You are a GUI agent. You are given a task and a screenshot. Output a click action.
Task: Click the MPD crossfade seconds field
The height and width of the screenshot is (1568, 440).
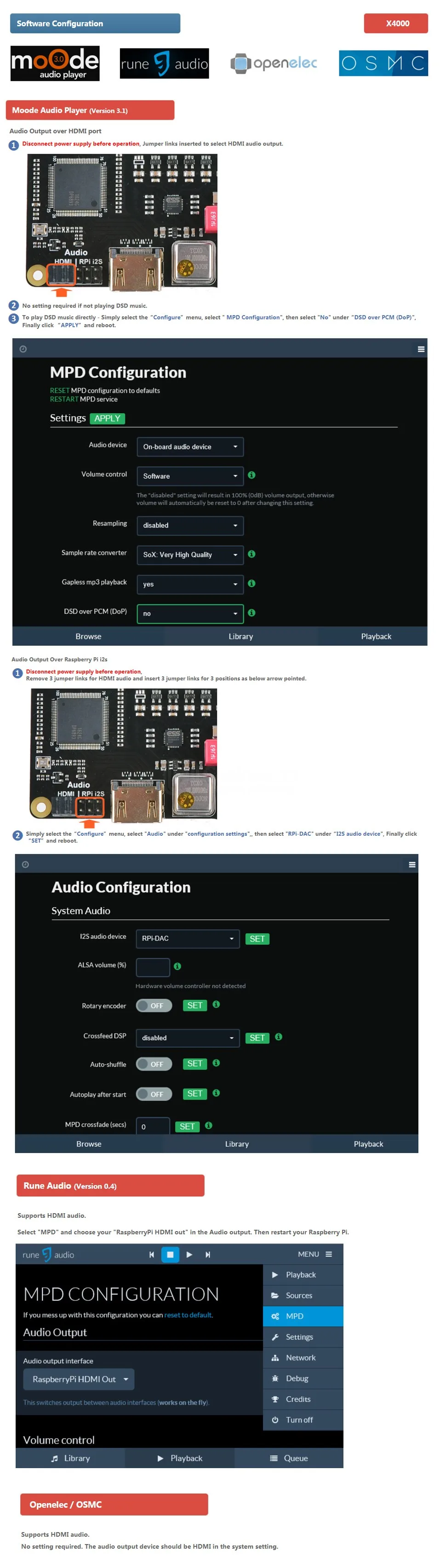[153, 1126]
